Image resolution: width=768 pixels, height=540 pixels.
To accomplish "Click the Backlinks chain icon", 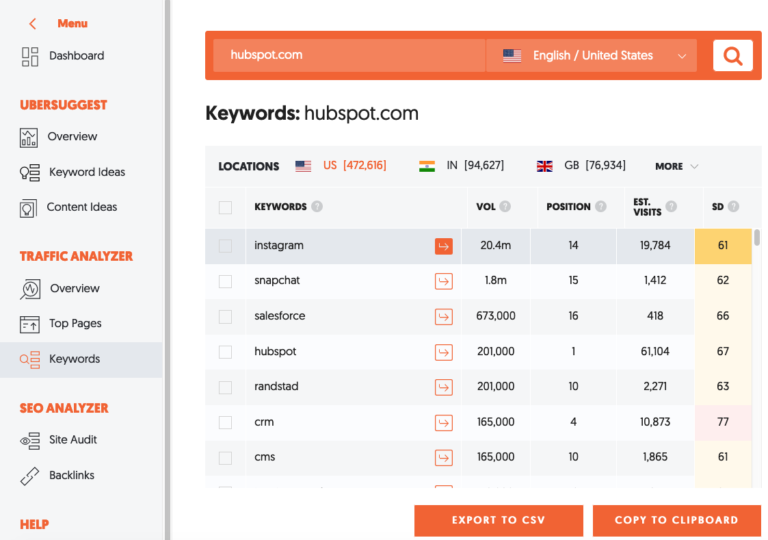I will pos(29,476).
